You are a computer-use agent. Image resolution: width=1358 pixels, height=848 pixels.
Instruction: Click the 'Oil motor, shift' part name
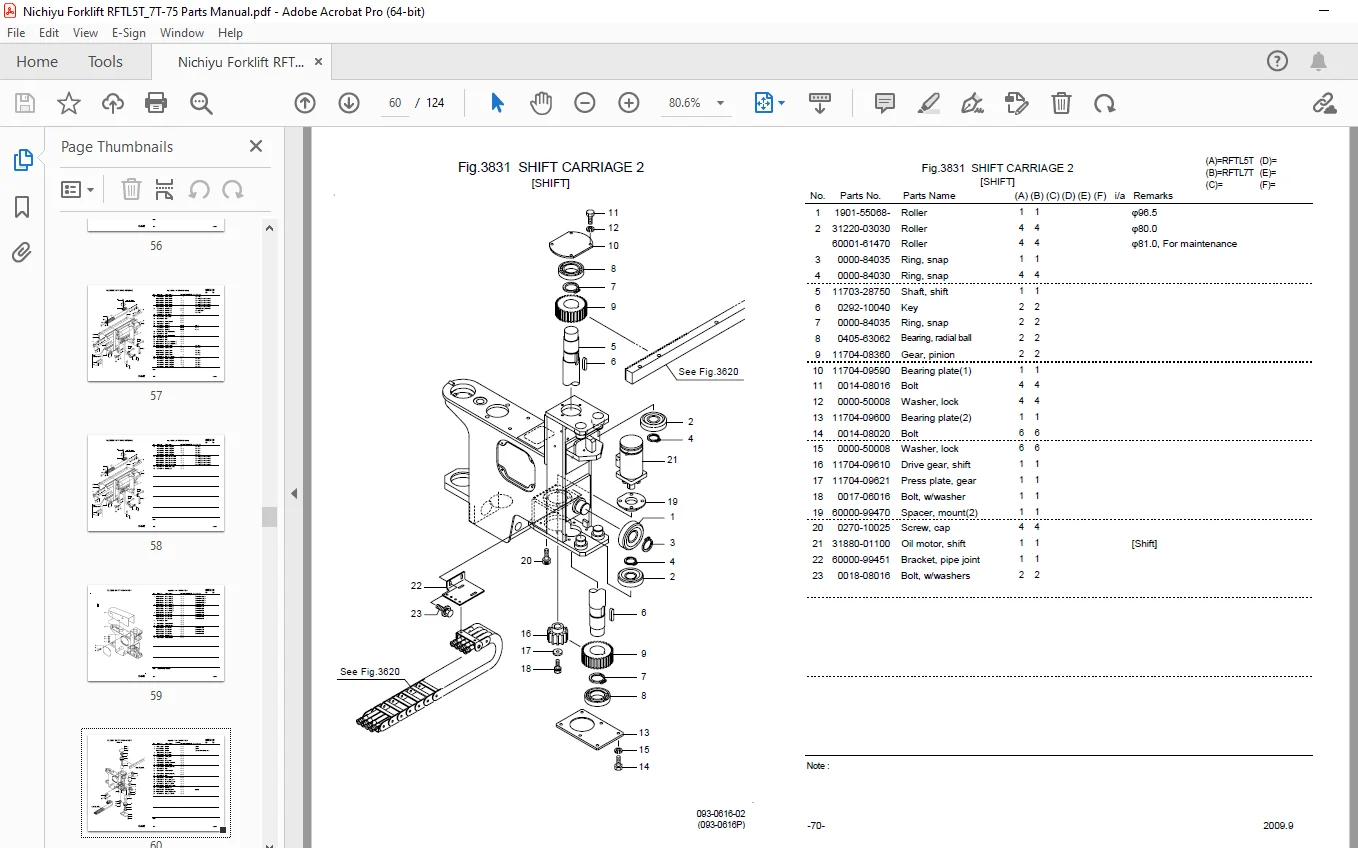point(933,544)
